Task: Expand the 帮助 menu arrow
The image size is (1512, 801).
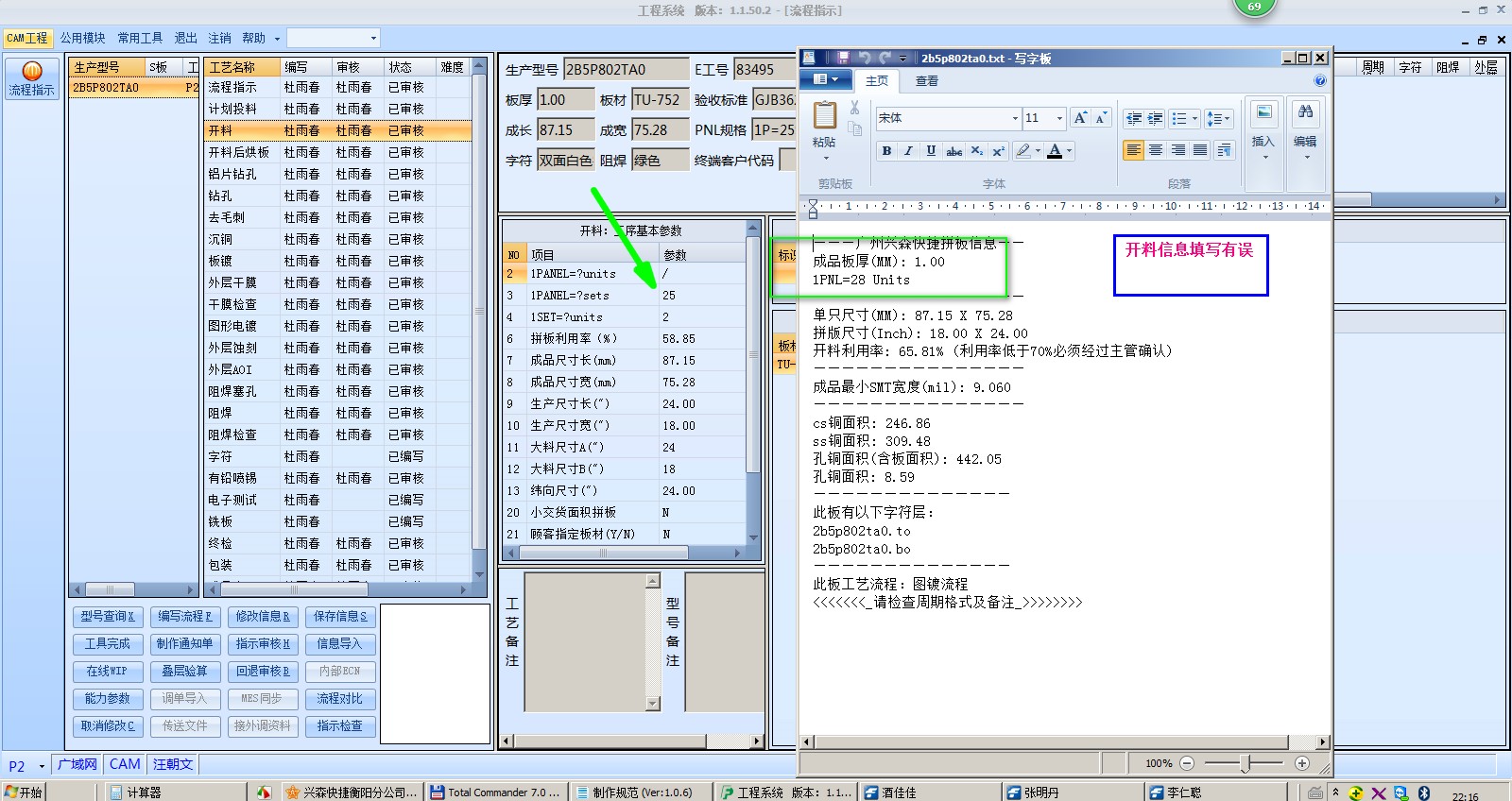Action: 277,39
